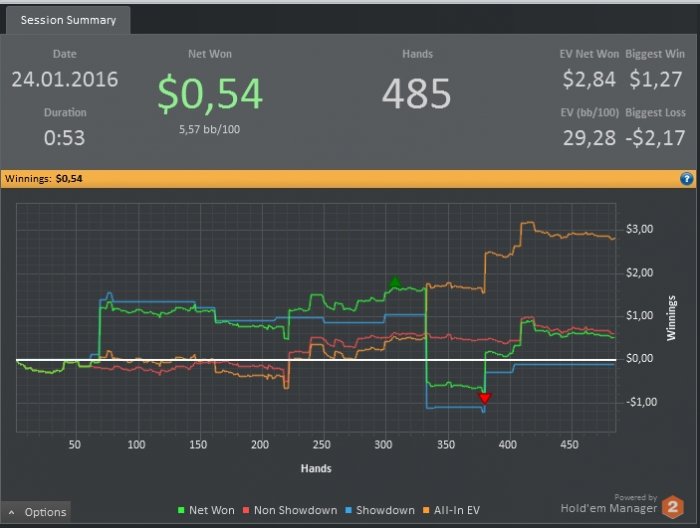The image size is (700, 528).
Task: Click the Duration header label
Action: pyautogui.click(x=65, y=112)
